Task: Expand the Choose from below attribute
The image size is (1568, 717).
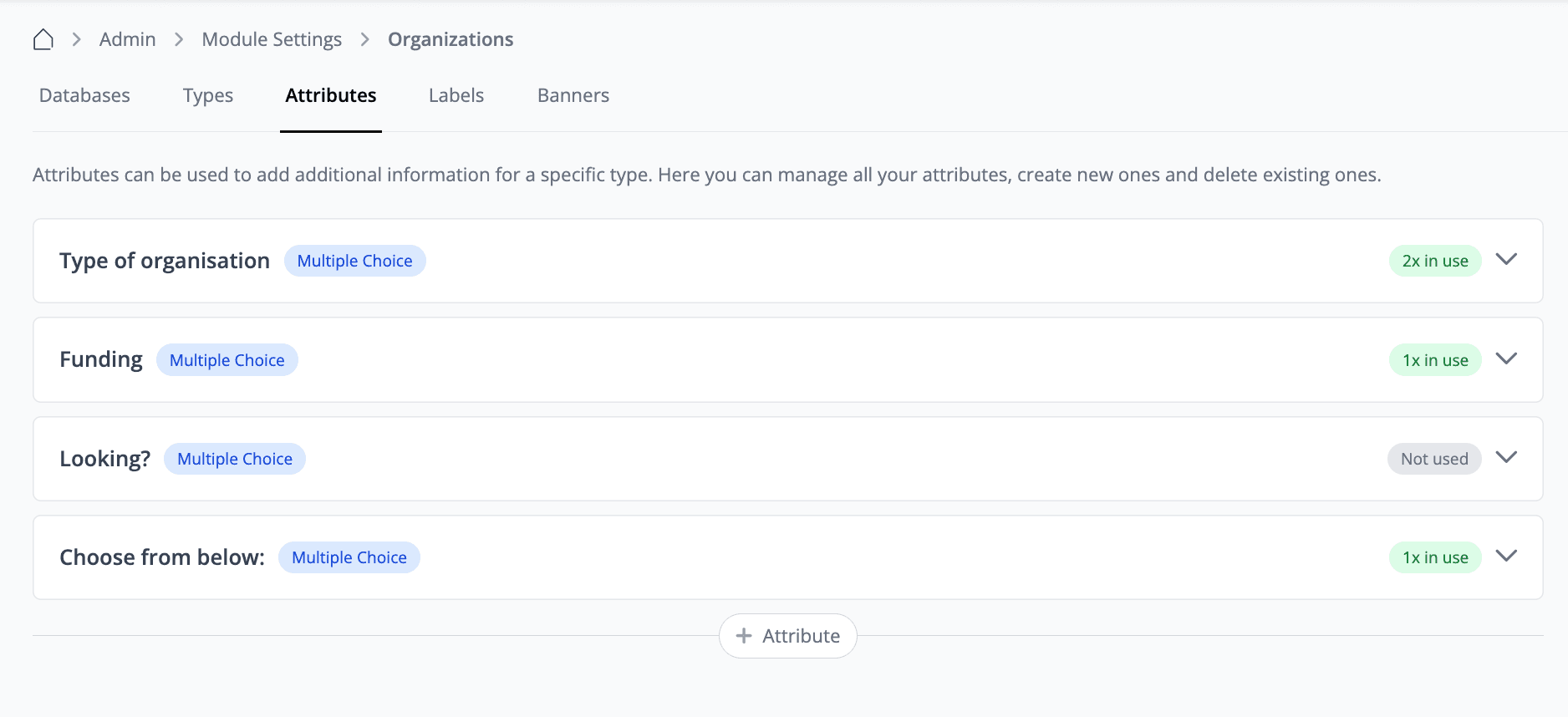Action: coord(1506,557)
